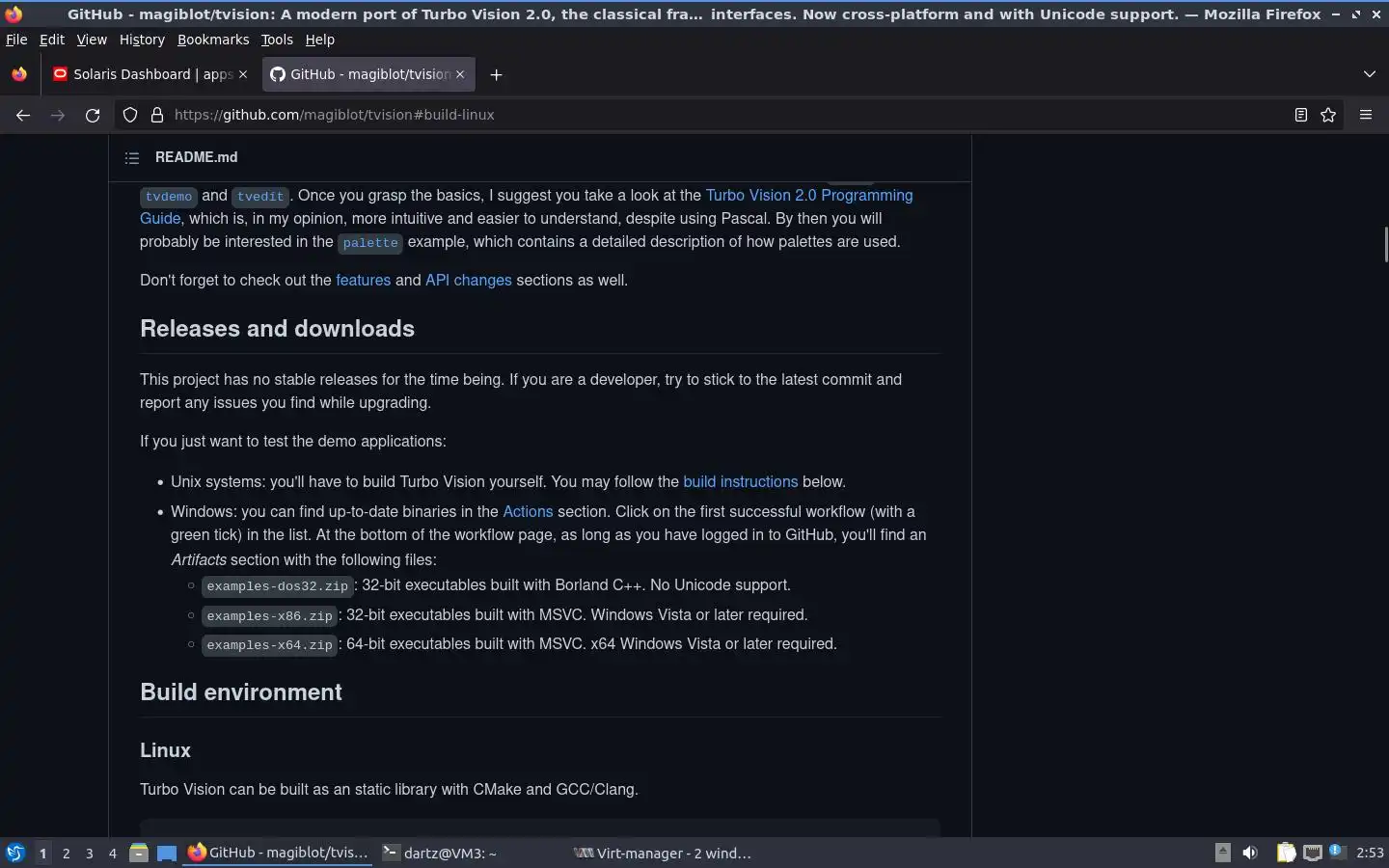
Task: Open the Bookmarks menu
Action: pos(213,40)
